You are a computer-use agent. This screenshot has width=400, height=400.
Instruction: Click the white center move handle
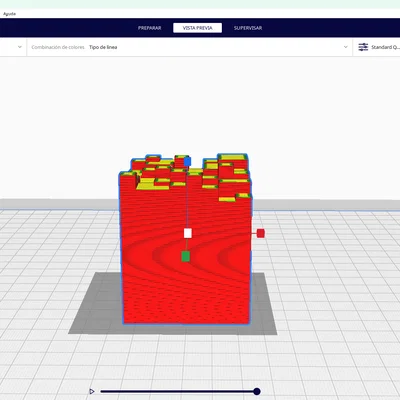pyautogui.click(x=188, y=233)
